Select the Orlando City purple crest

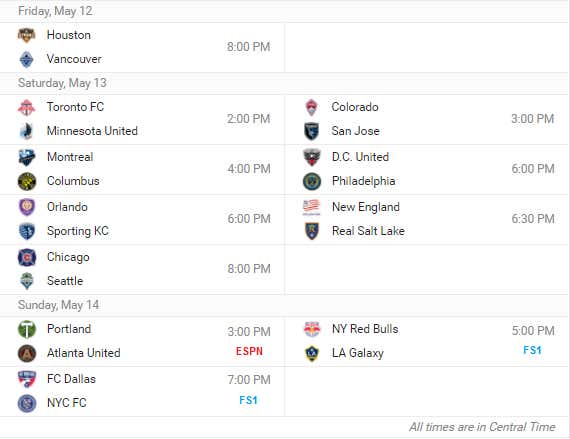(x=27, y=208)
